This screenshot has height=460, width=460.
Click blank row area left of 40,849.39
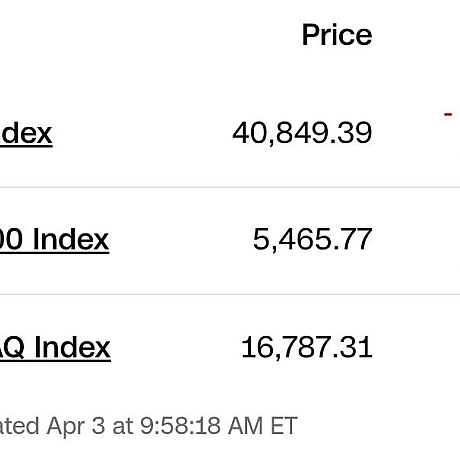pyautogui.click(x=142, y=133)
